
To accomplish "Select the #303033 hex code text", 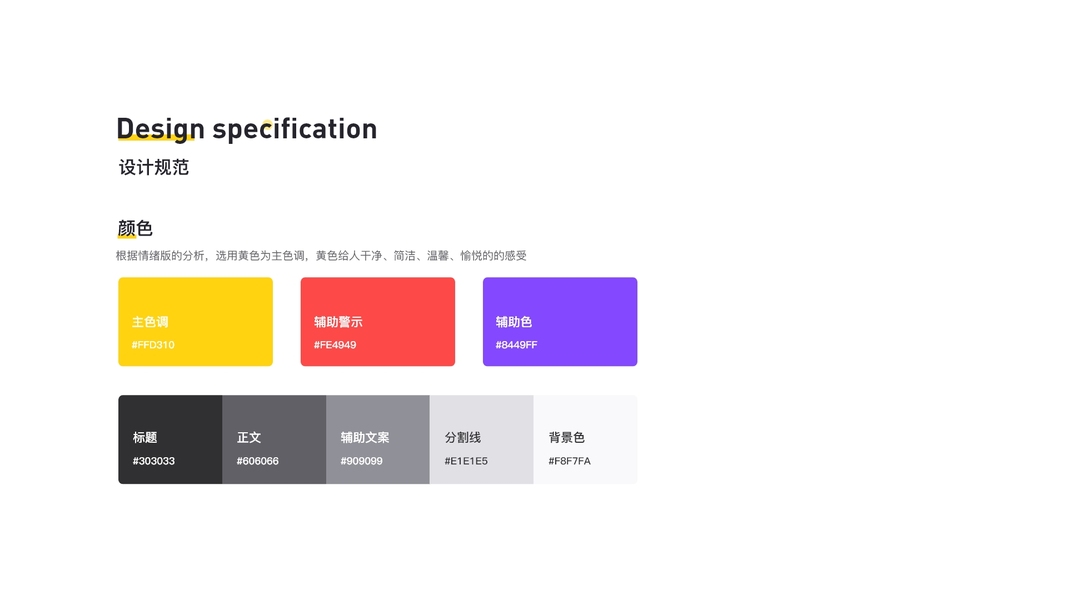I will 154,461.
